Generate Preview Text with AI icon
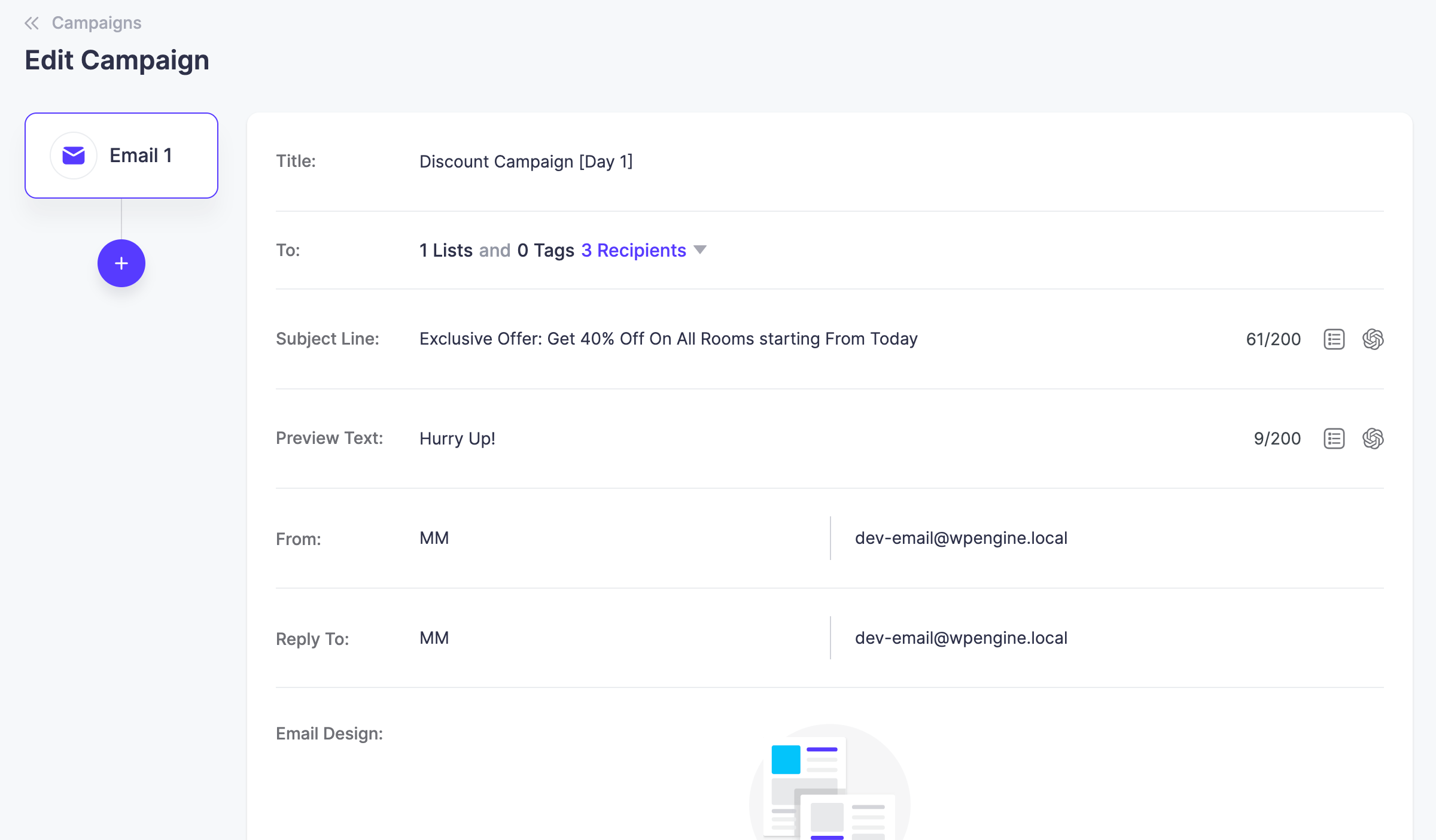Viewport: 1436px width, 840px height. (1373, 439)
